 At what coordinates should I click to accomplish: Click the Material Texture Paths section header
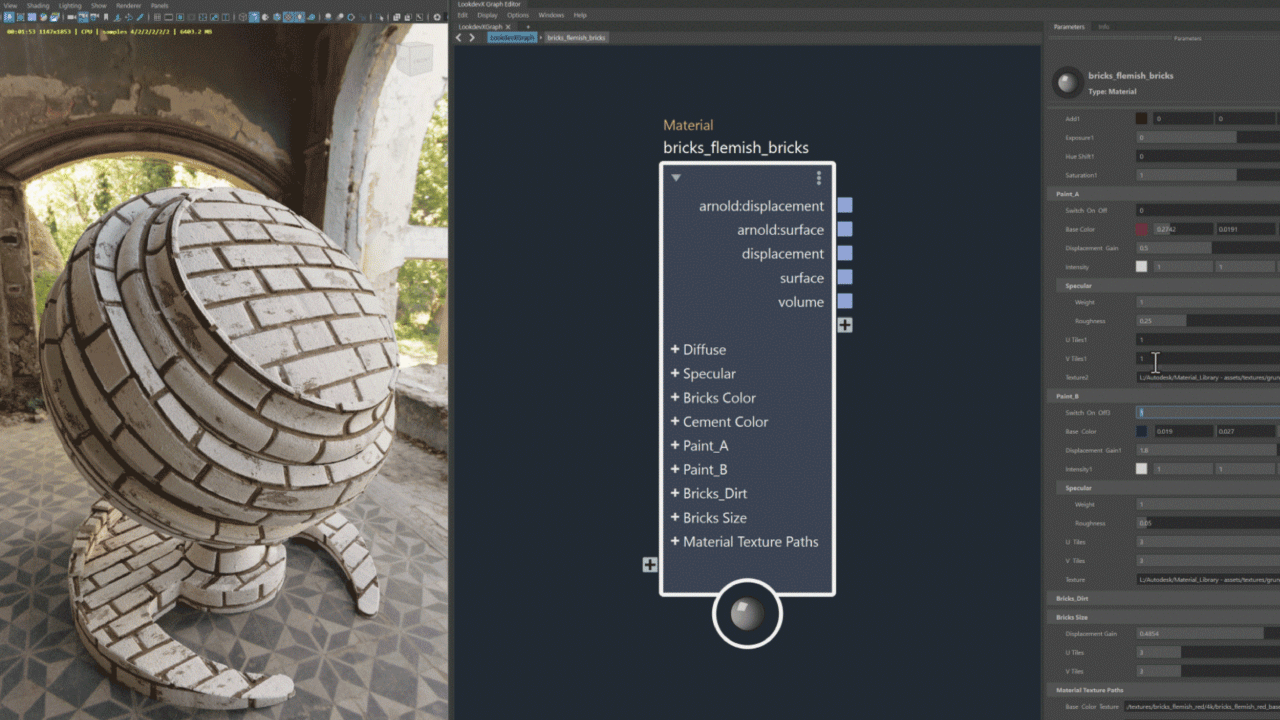tap(1089, 690)
